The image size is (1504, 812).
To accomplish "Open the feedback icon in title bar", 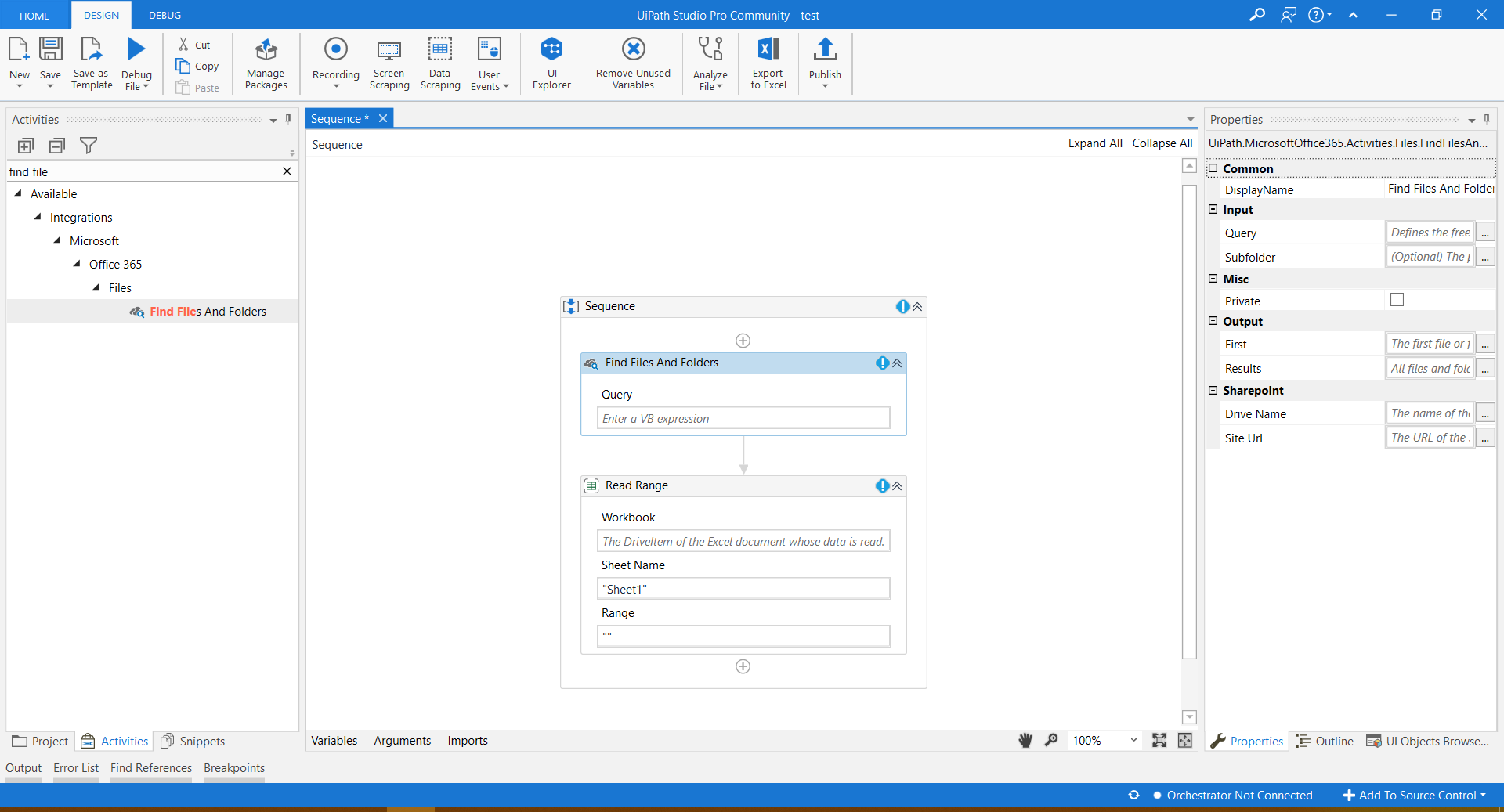I will pyautogui.click(x=1289, y=15).
